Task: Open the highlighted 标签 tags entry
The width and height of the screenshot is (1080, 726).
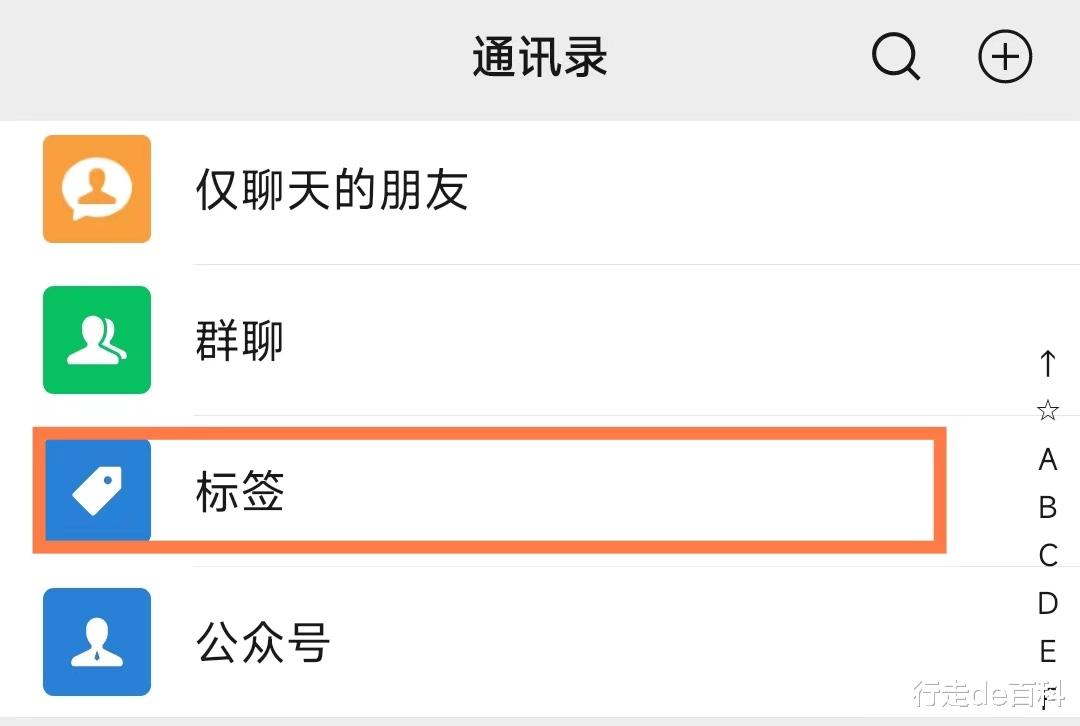Action: coord(238,491)
